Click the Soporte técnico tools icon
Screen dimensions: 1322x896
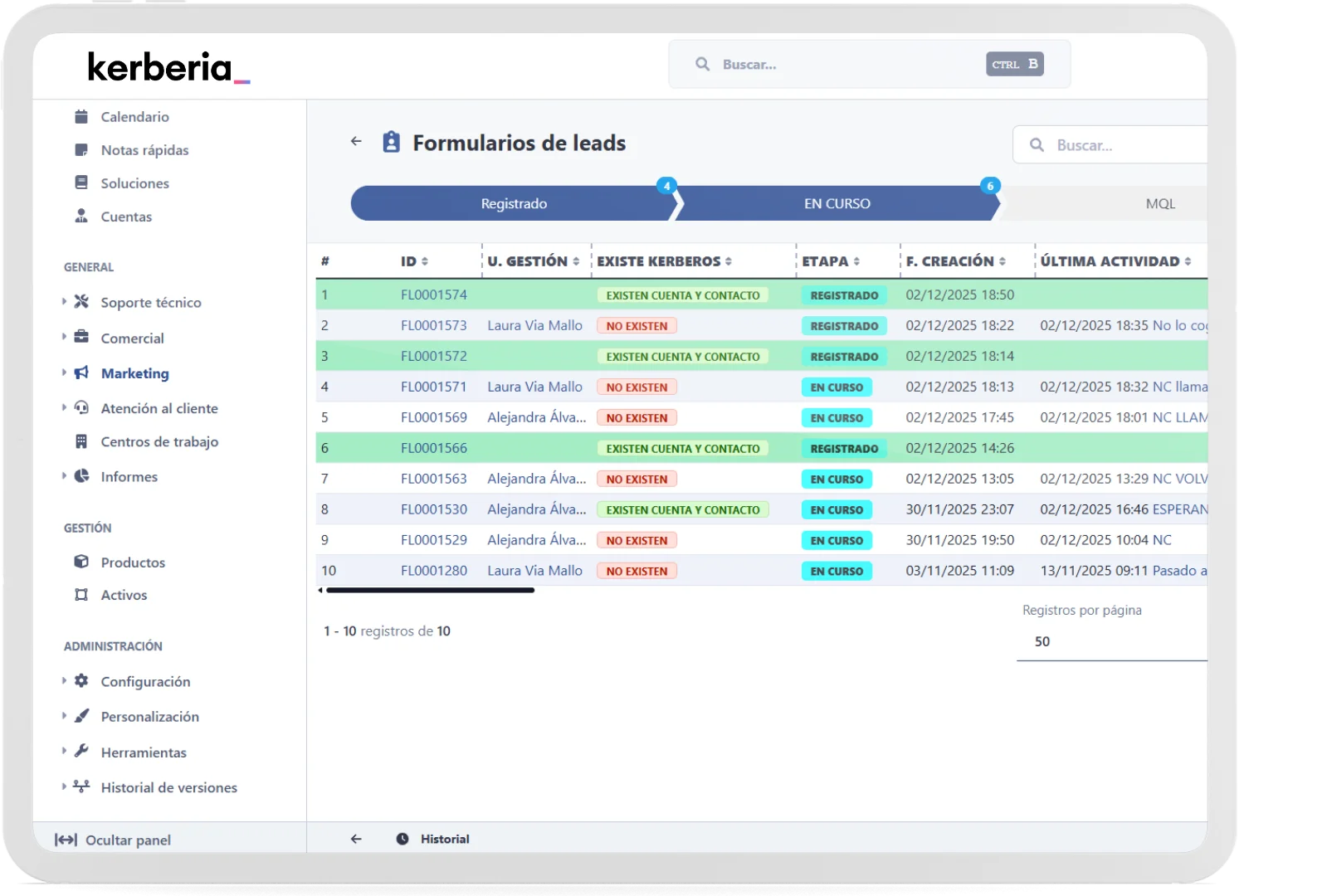click(x=81, y=302)
